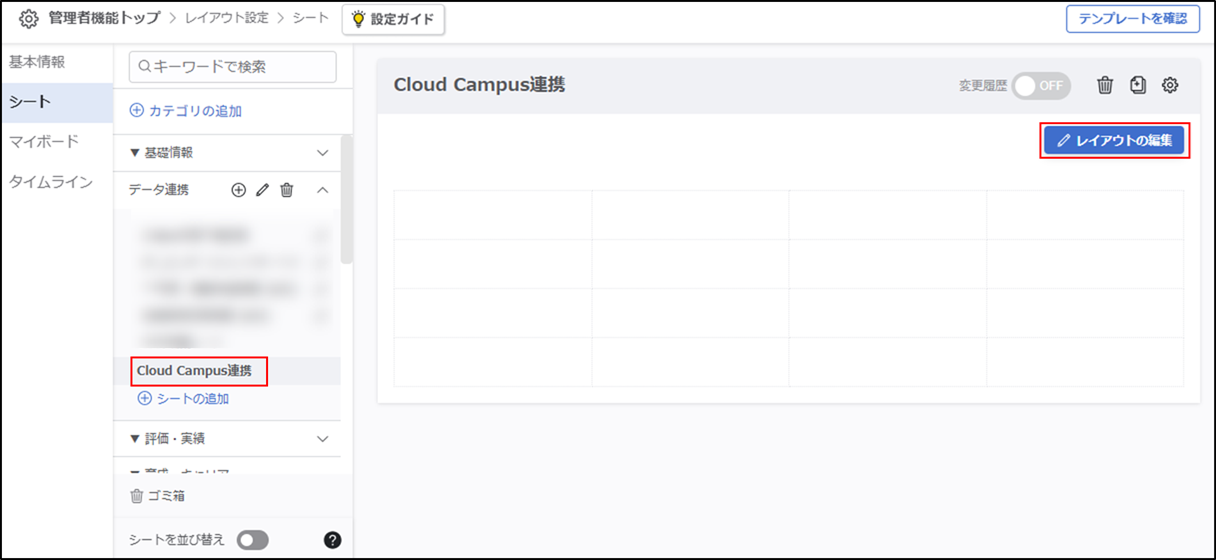This screenshot has height=560, width=1216.
Task: Click the gear icon beside 管理者機能トップ
Action: coord(29,19)
